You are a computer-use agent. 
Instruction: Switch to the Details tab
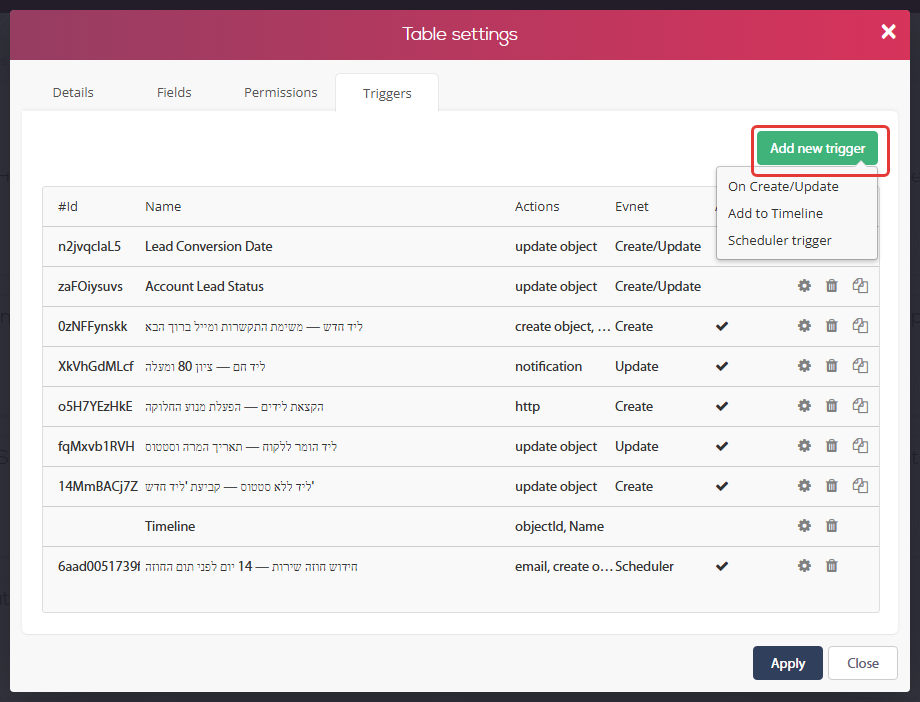coord(73,93)
